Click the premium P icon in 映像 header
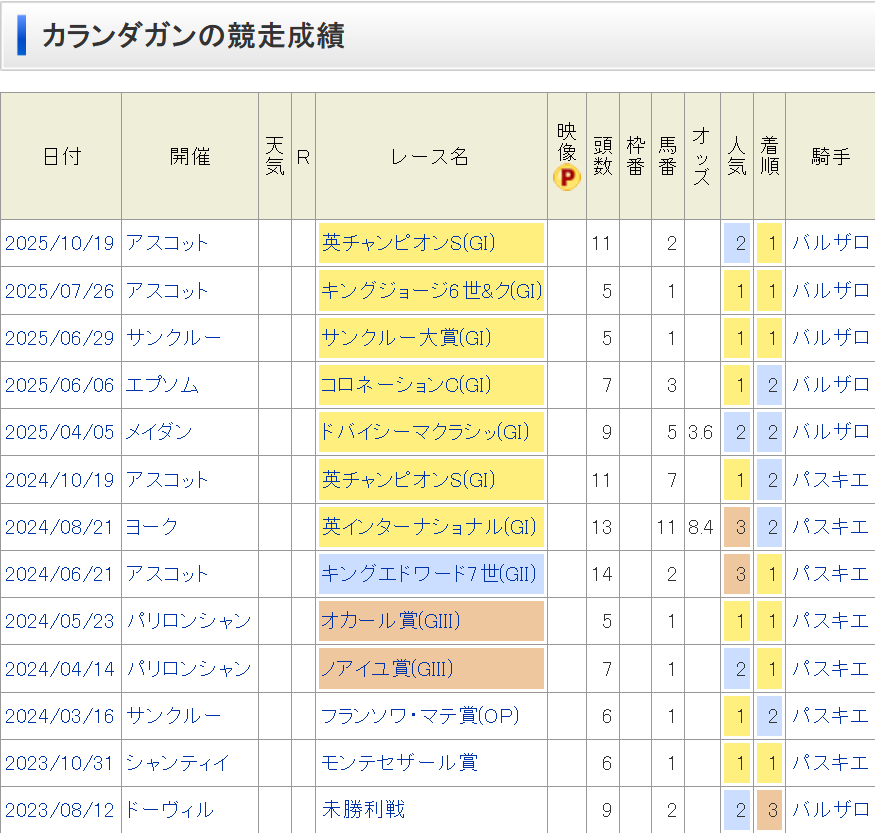The width and height of the screenshot is (875, 833). pos(566,177)
